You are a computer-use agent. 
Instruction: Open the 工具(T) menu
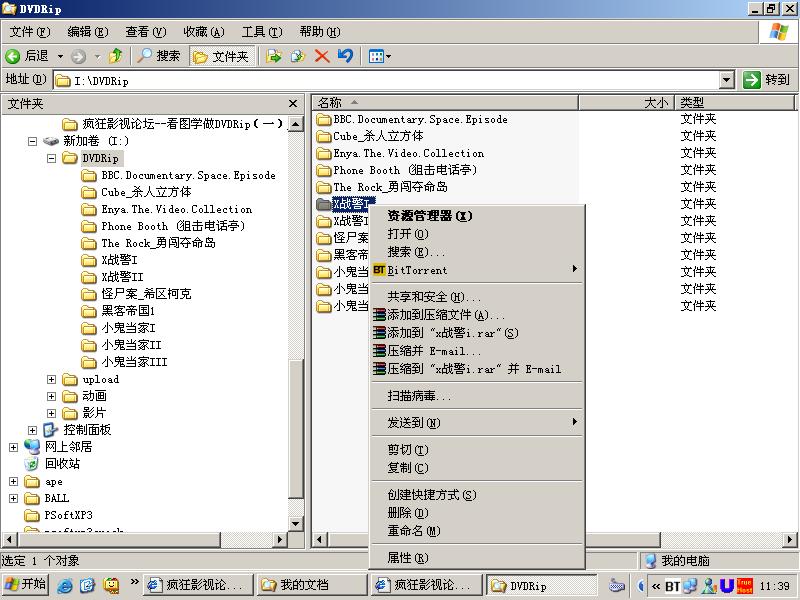[262, 32]
